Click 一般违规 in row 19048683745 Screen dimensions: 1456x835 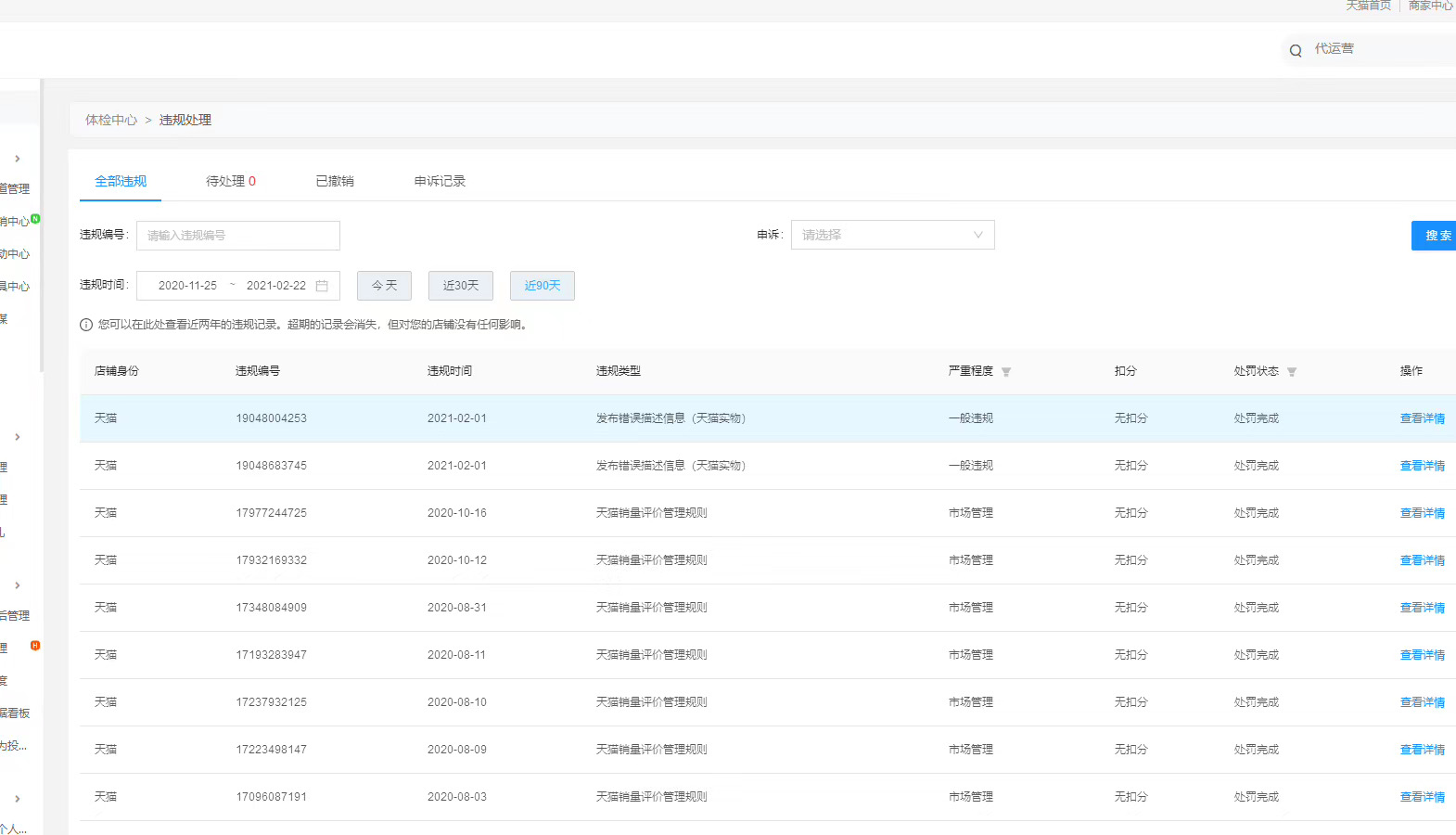tap(971, 466)
